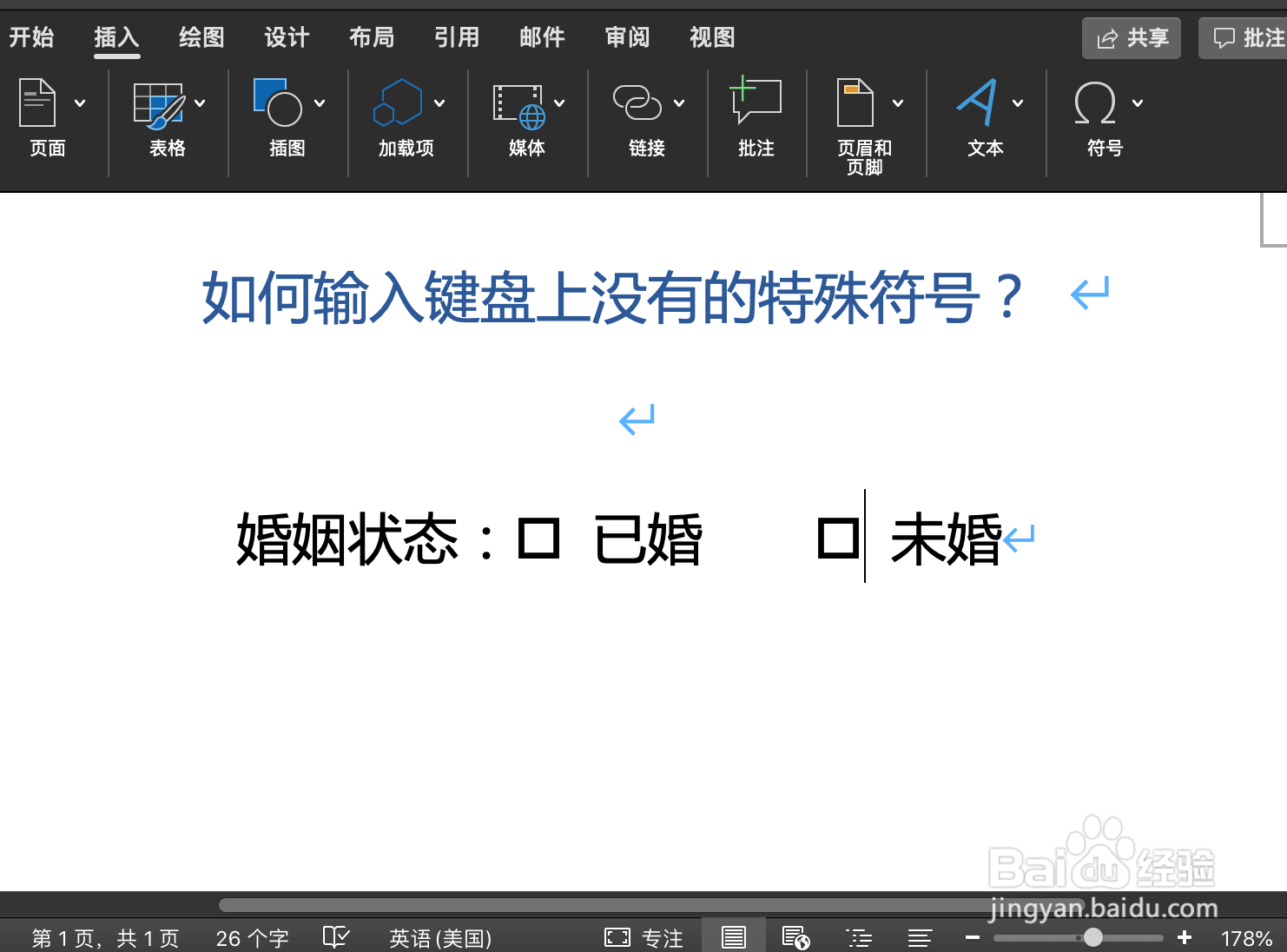Expand the Table (表格) dropdown arrow
Image resolution: width=1287 pixels, height=952 pixels.
pyautogui.click(x=200, y=103)
